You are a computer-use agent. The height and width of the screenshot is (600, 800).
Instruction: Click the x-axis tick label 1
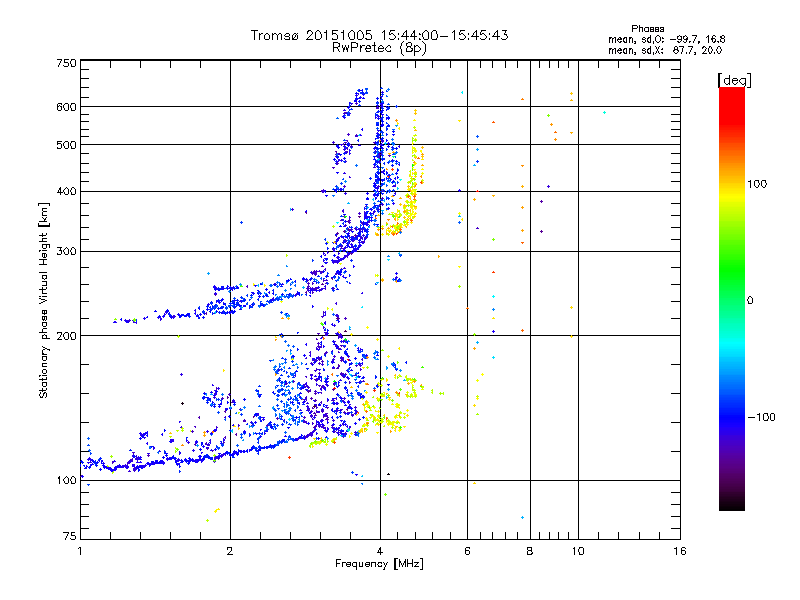[x=80, y=551]
